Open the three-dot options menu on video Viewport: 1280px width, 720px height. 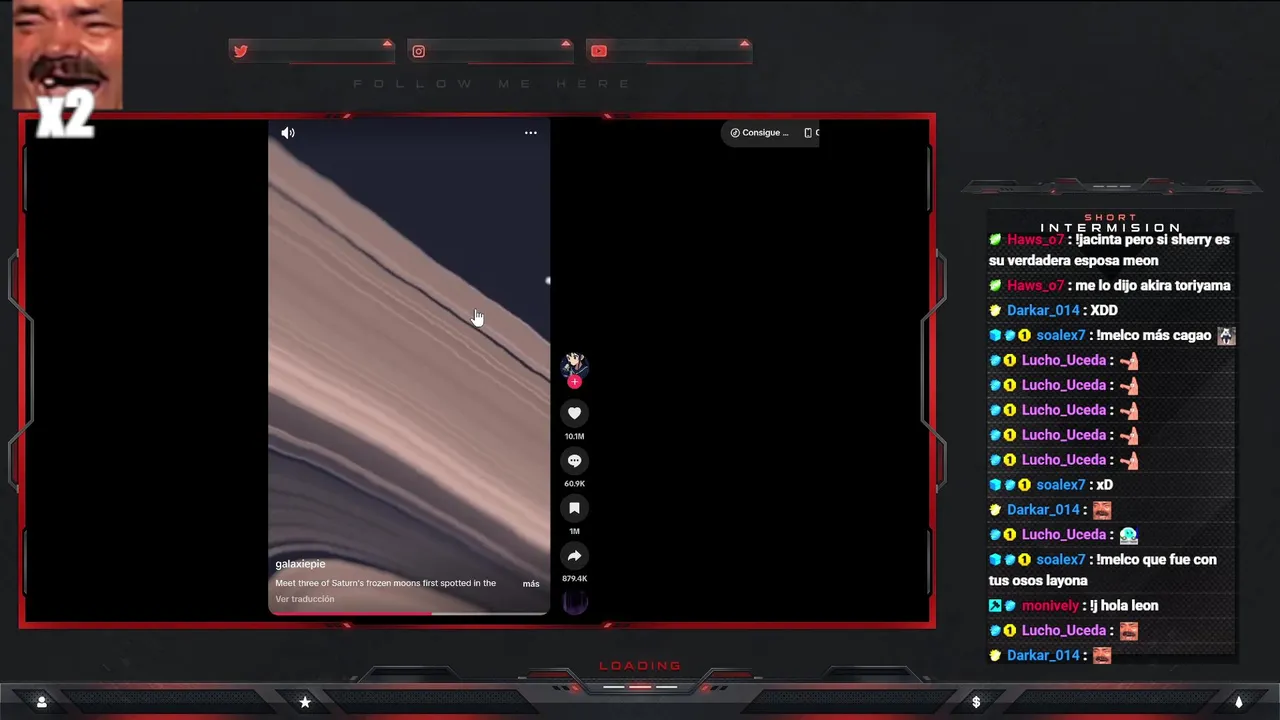pyautogui.click(x=531, y=133)
